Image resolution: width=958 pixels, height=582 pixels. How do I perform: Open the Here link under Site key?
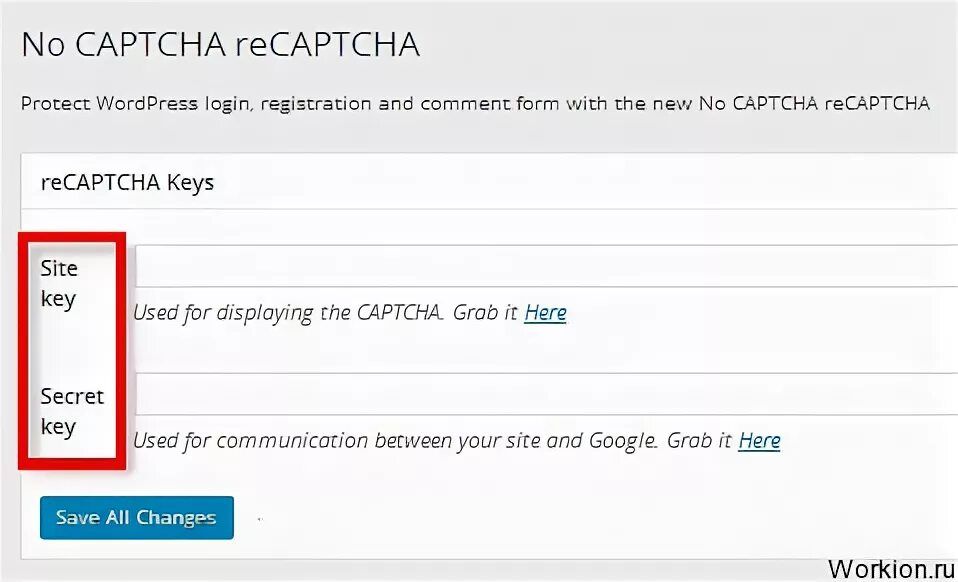(545, 312)
